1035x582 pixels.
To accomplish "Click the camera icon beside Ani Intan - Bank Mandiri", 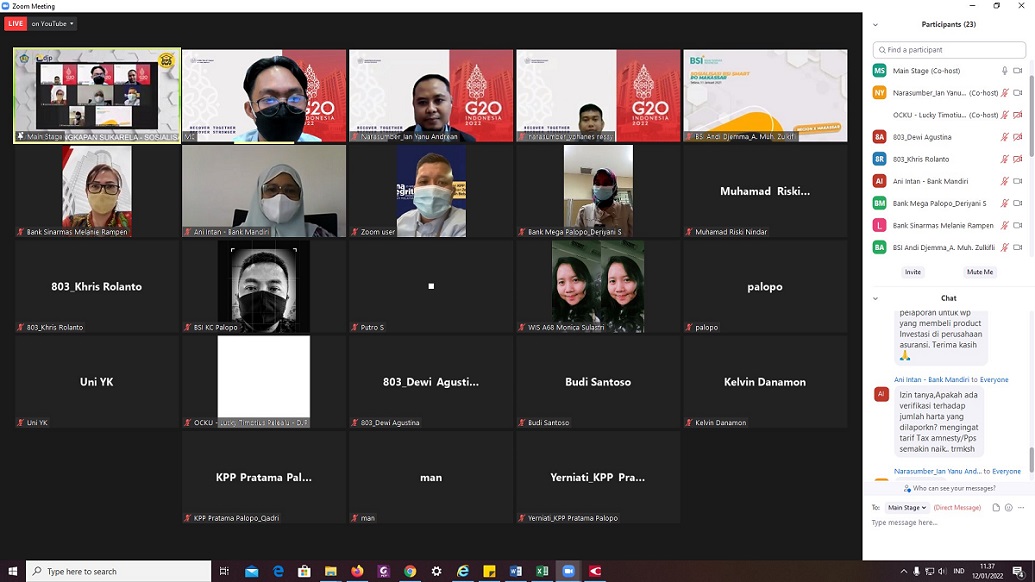I will pyautogui.click(x=1018, y=181).
